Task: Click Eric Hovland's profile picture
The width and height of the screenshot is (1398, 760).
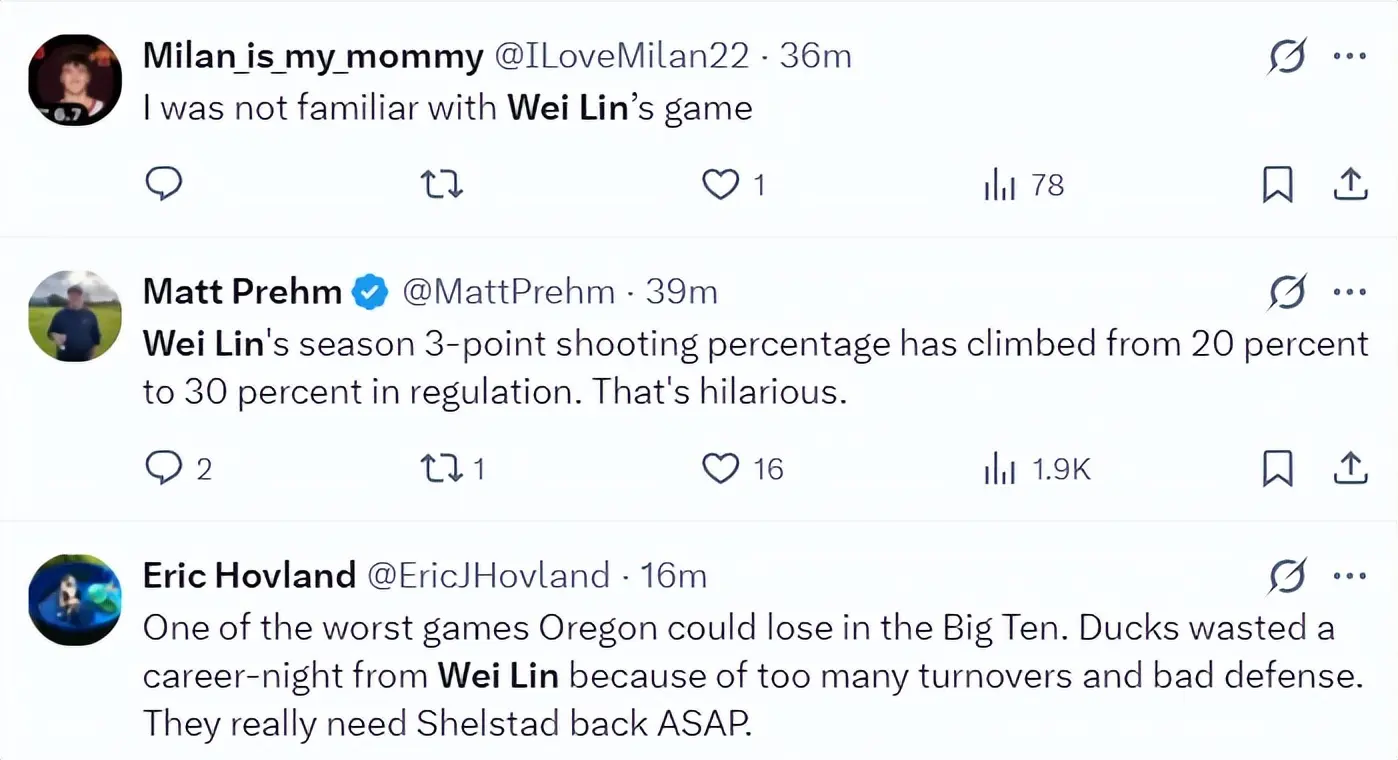Action: [x=75, y=600]
